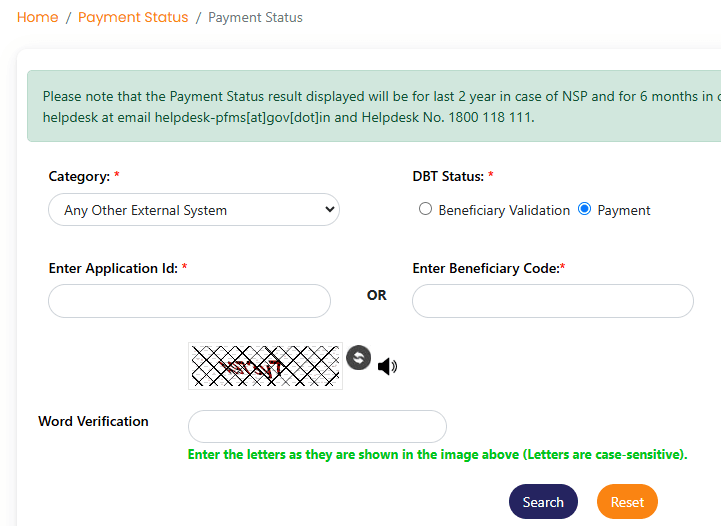Click the orange Reset button
Screen dimensions: 721x526
click(627, 502)
